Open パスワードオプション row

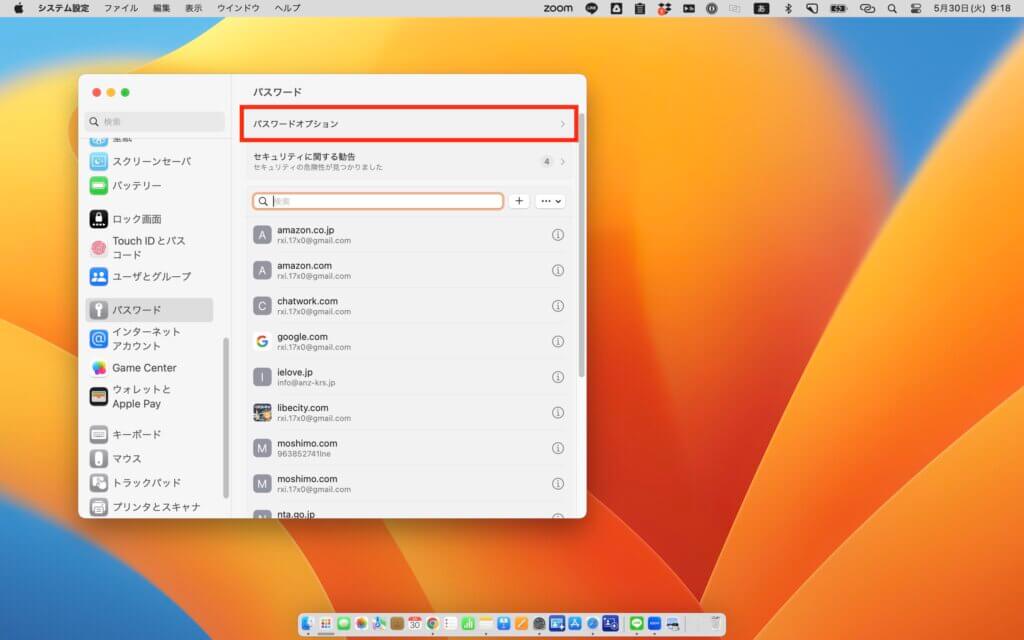click(x=409, y=123)
